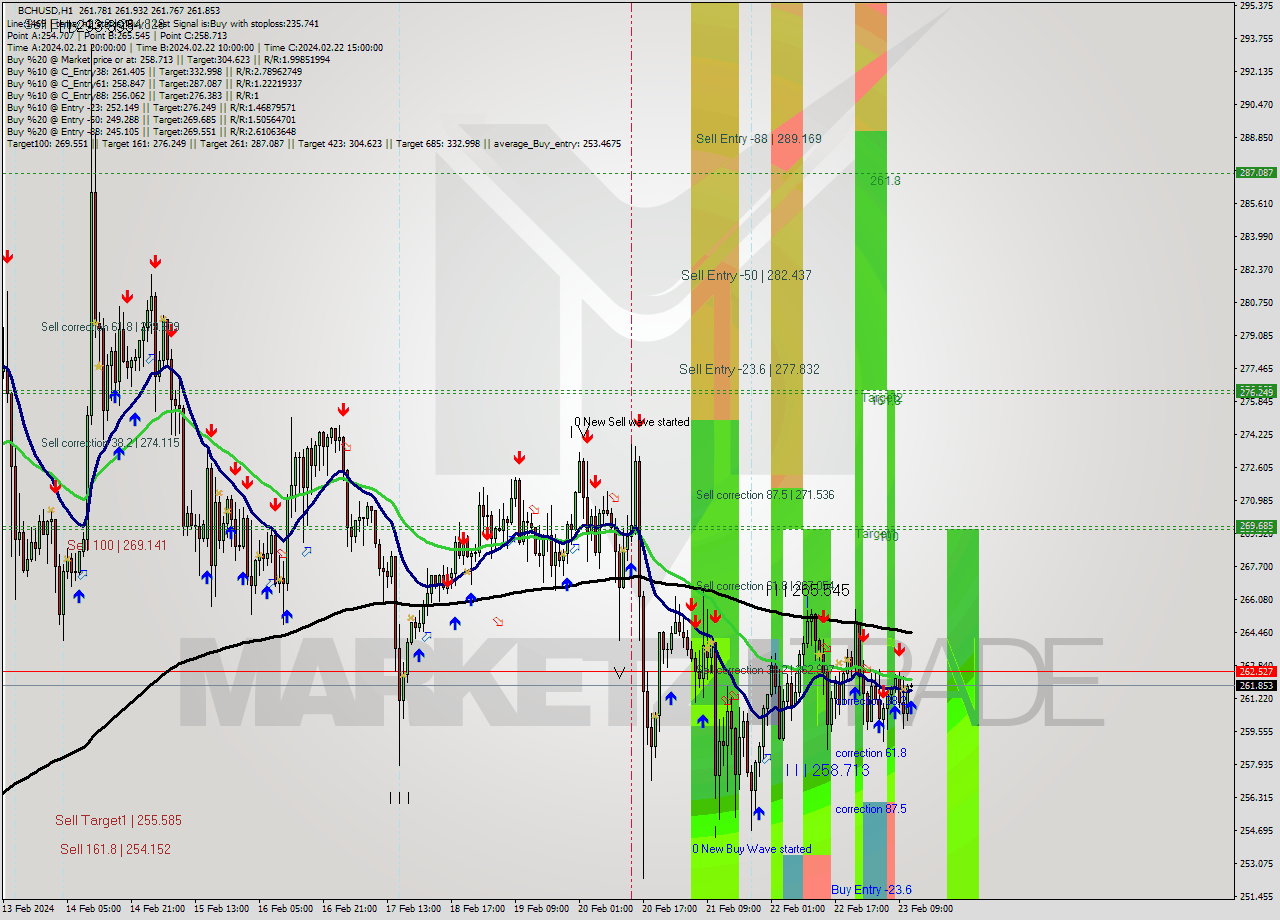Click the 'I I | 258.713' label
The height and width of the screenshot is (920, 1280).
coord(827,770)
